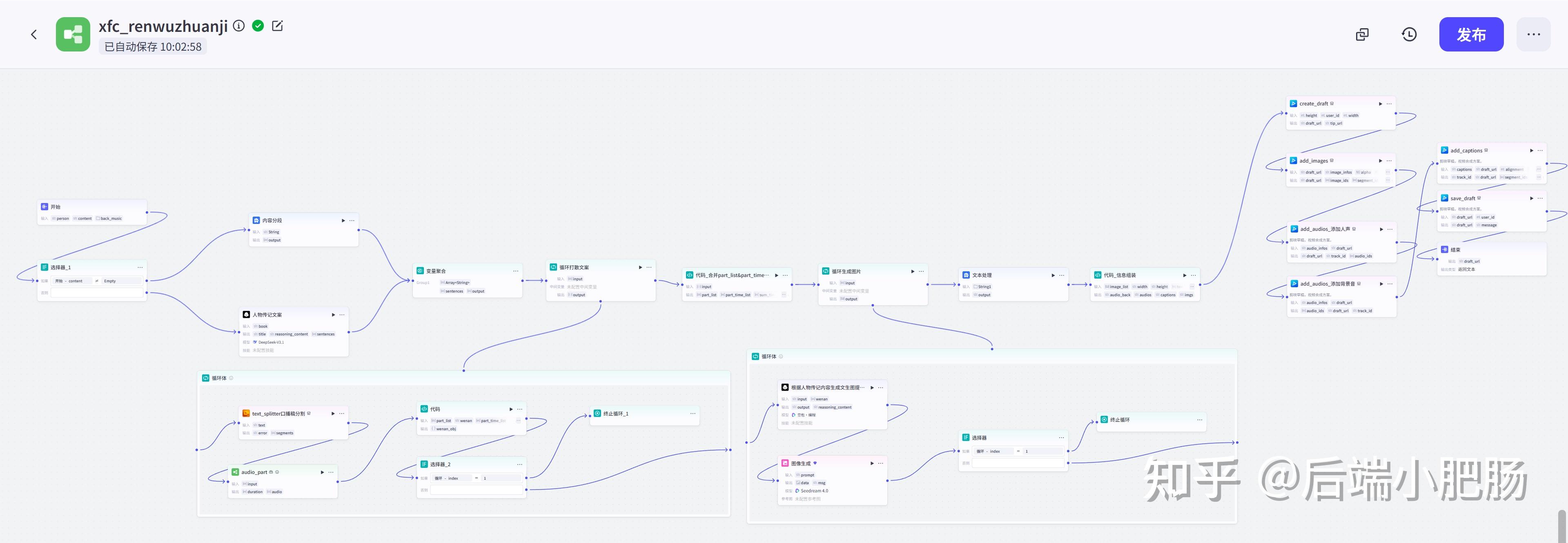1568x543 pixels.
Task: Open add_captions node ellipsis menu
Action: coord(1540,150)
